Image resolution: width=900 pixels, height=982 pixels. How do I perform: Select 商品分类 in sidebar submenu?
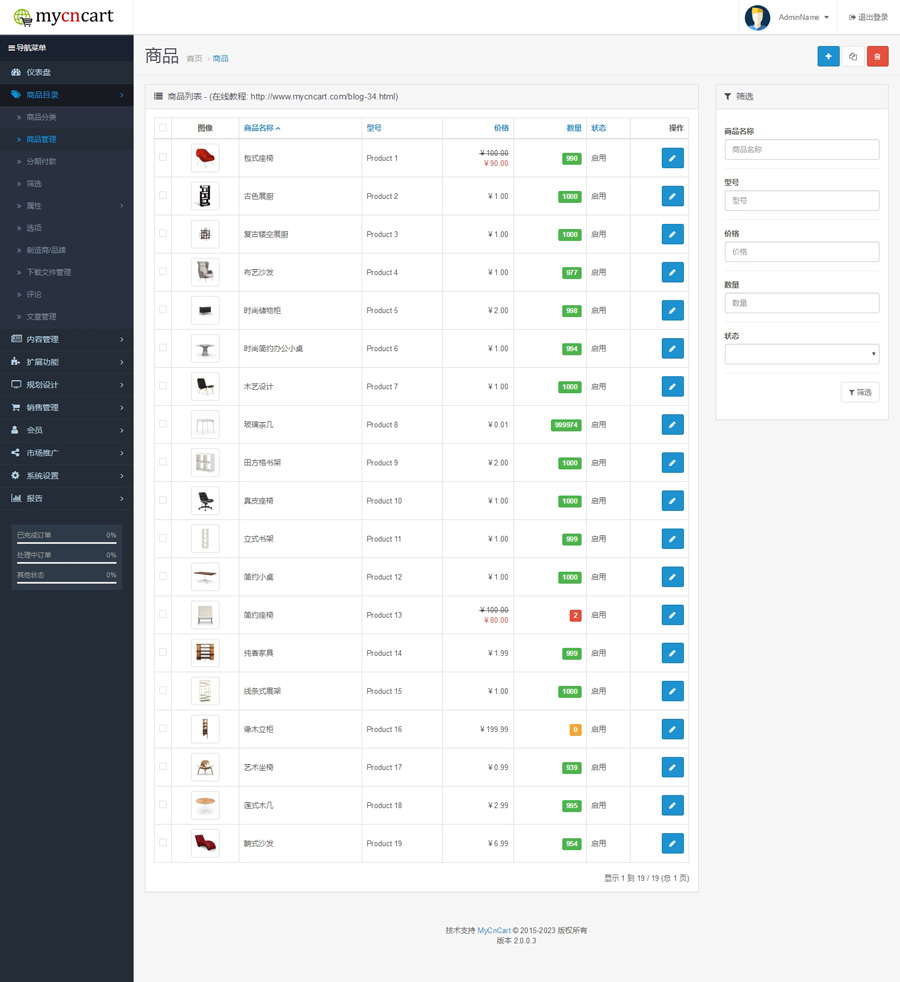41,118
